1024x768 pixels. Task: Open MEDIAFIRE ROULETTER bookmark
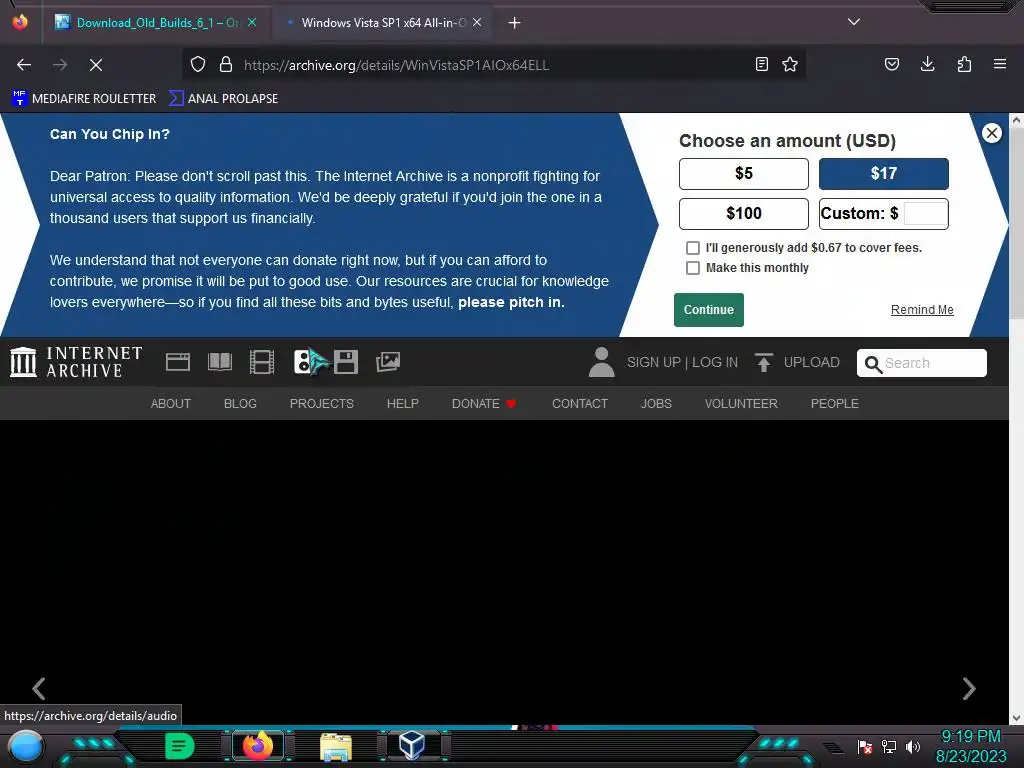coord(84,99)
